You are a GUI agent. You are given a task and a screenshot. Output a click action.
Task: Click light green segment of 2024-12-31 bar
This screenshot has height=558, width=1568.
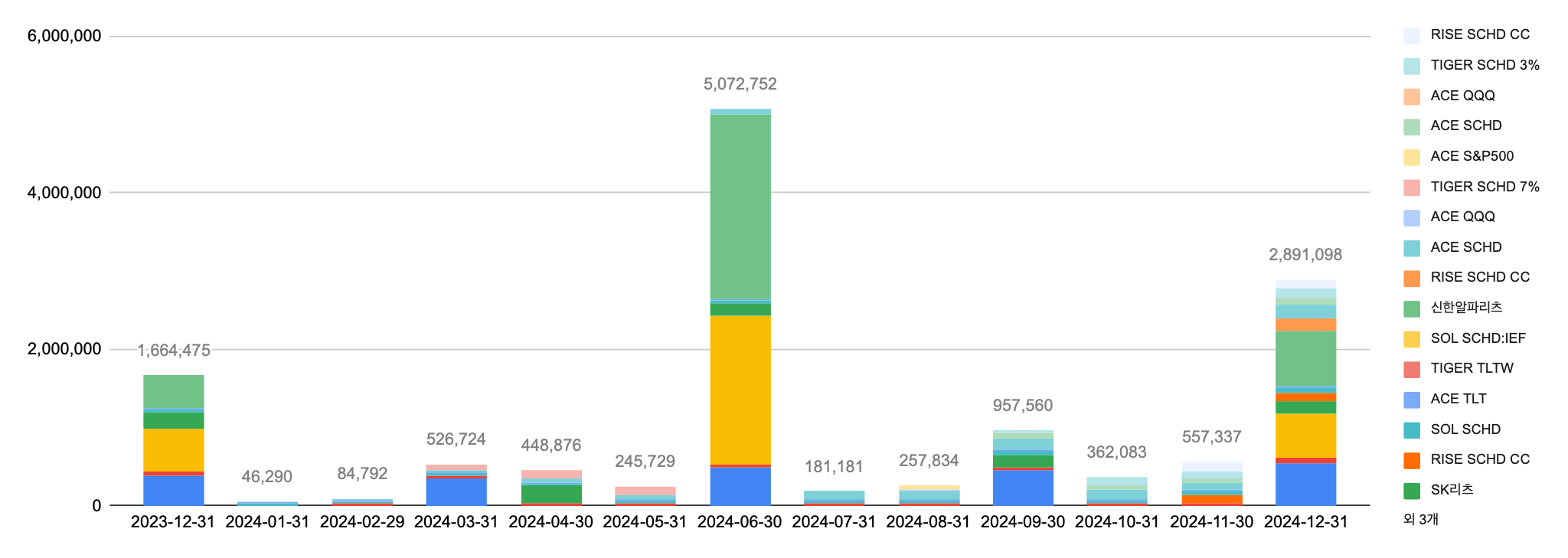click(1305, 358)
